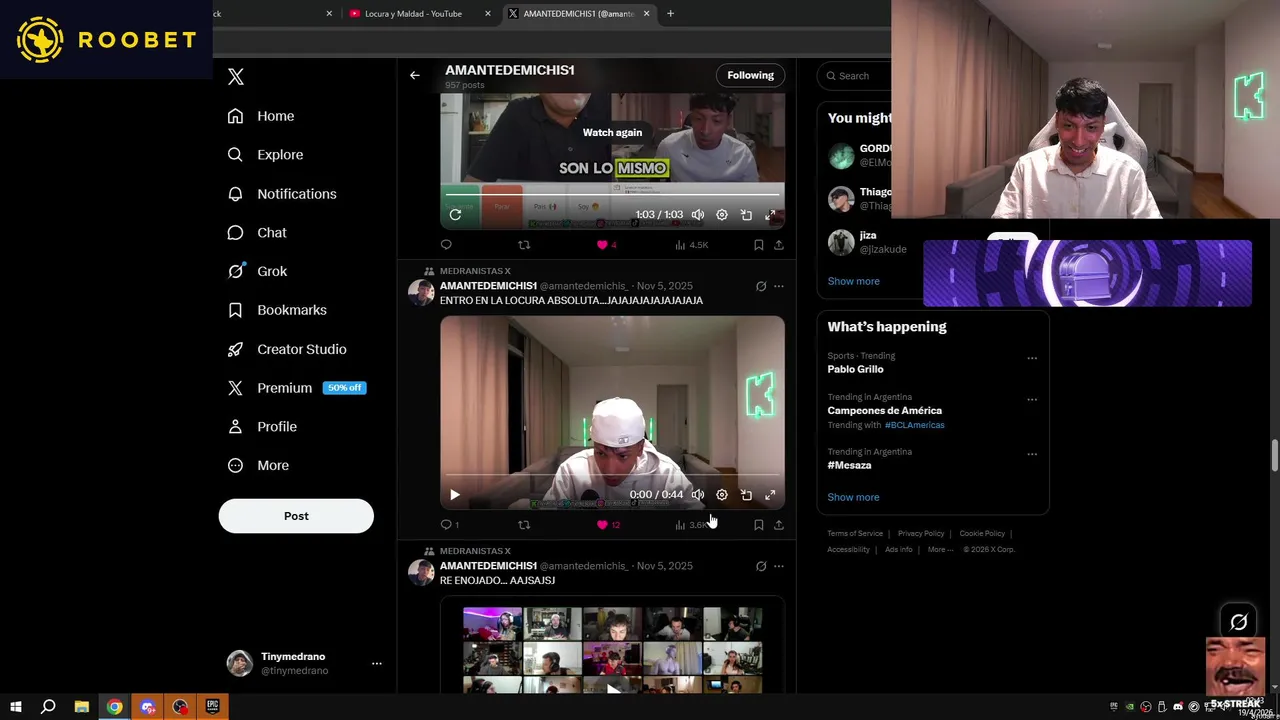1280x720 pixels.
Task: Open Grok actions on LOCURA ABSOLUTA post
Action: (x=761, y=286)
